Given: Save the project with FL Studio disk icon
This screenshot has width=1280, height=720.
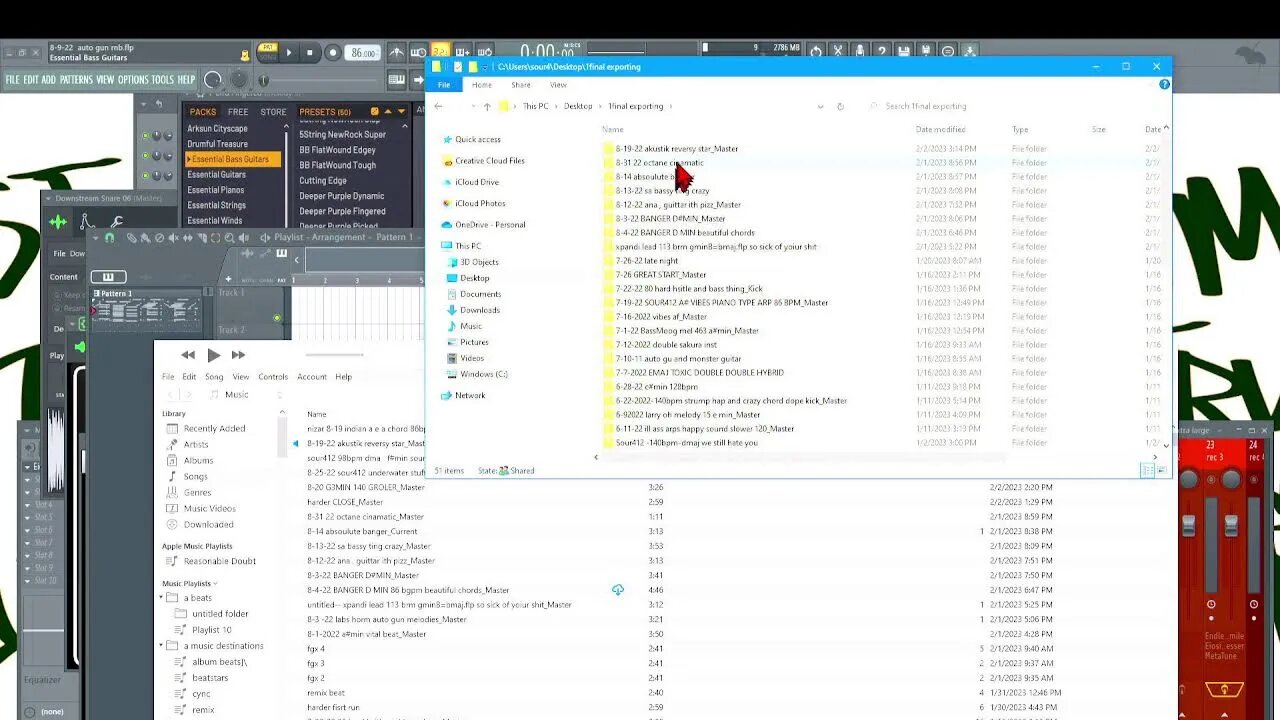Looking at the screenshot, I should [x=904, y=51].
